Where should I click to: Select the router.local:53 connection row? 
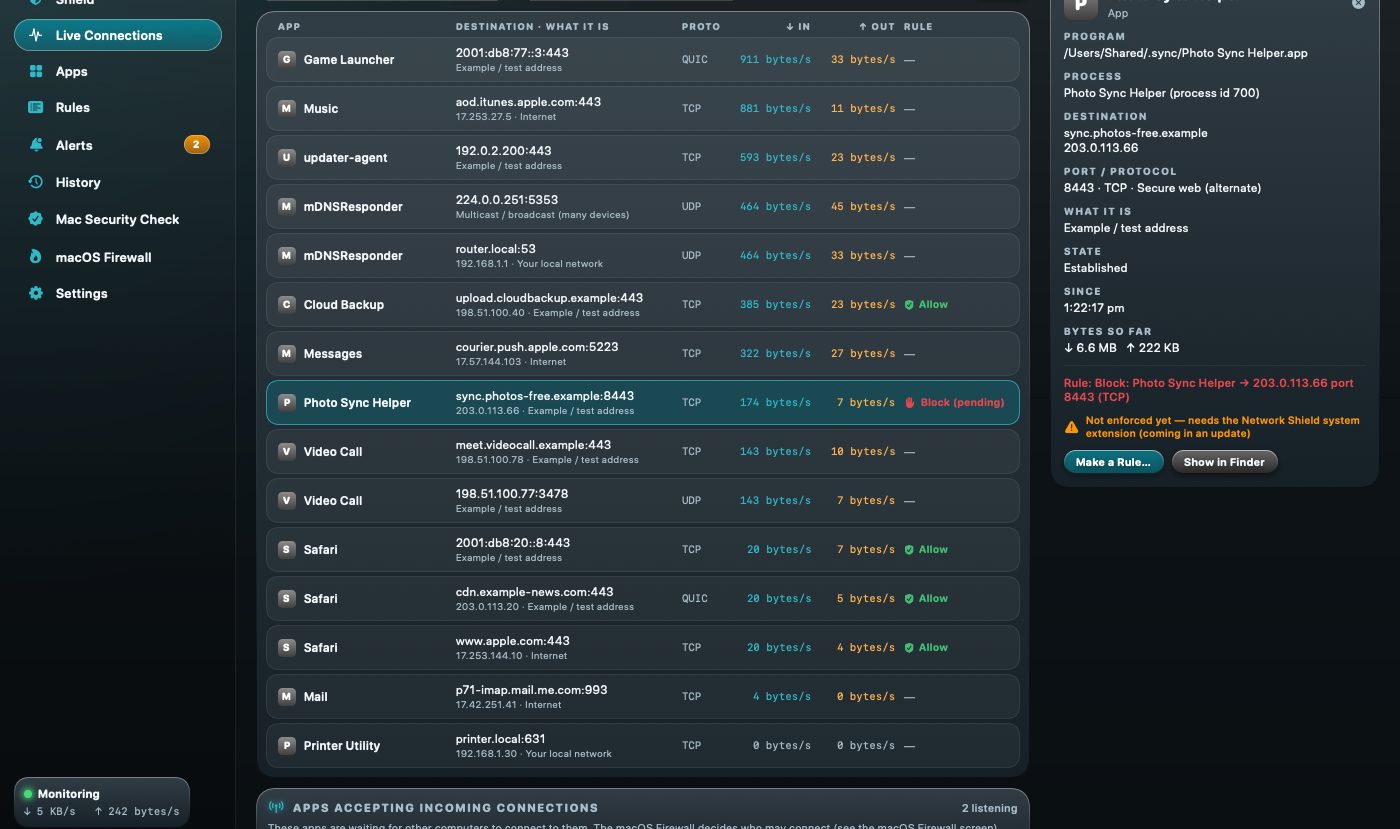(643, 255)
